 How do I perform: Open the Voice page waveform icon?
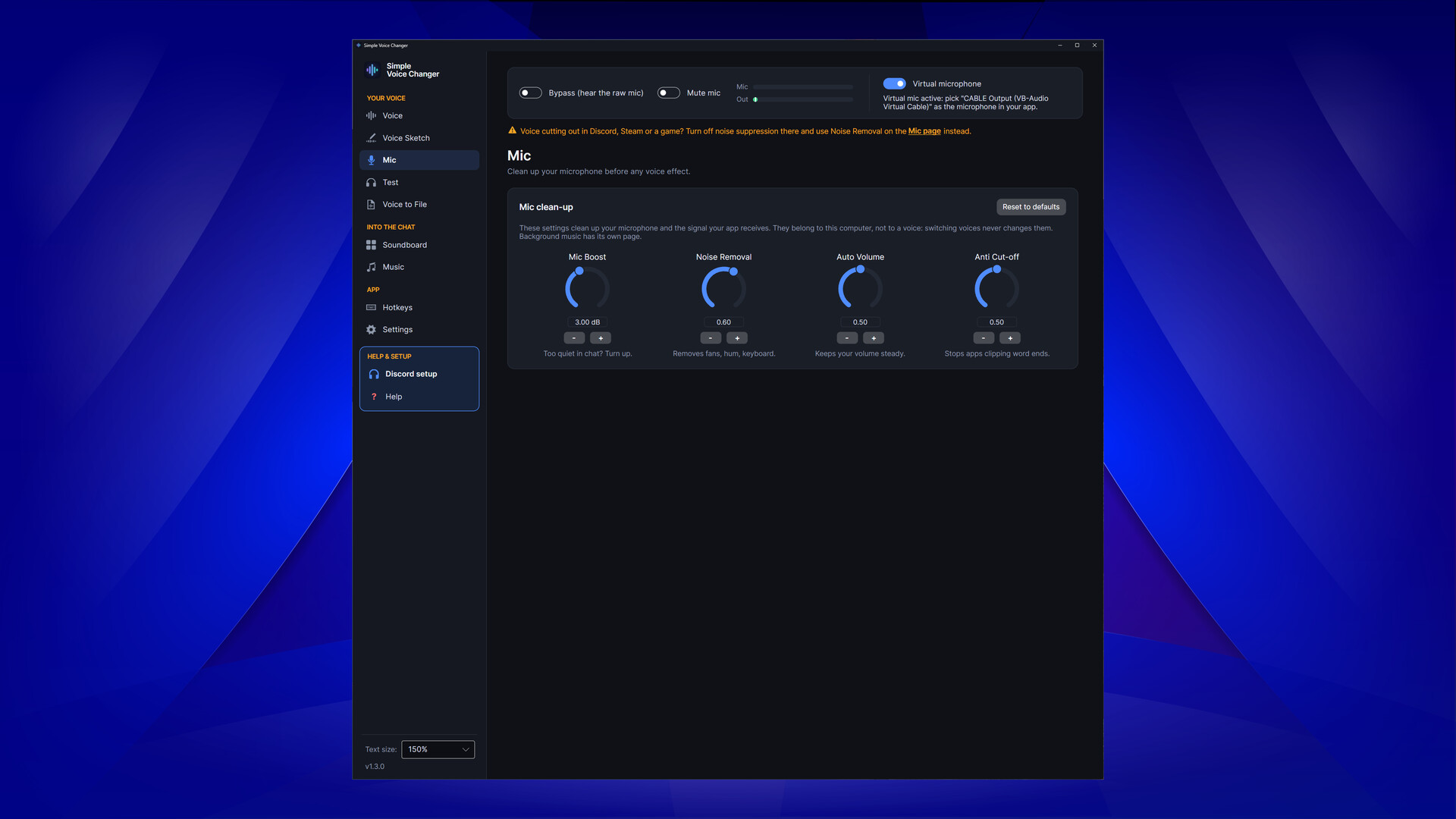tap(371, 116)
